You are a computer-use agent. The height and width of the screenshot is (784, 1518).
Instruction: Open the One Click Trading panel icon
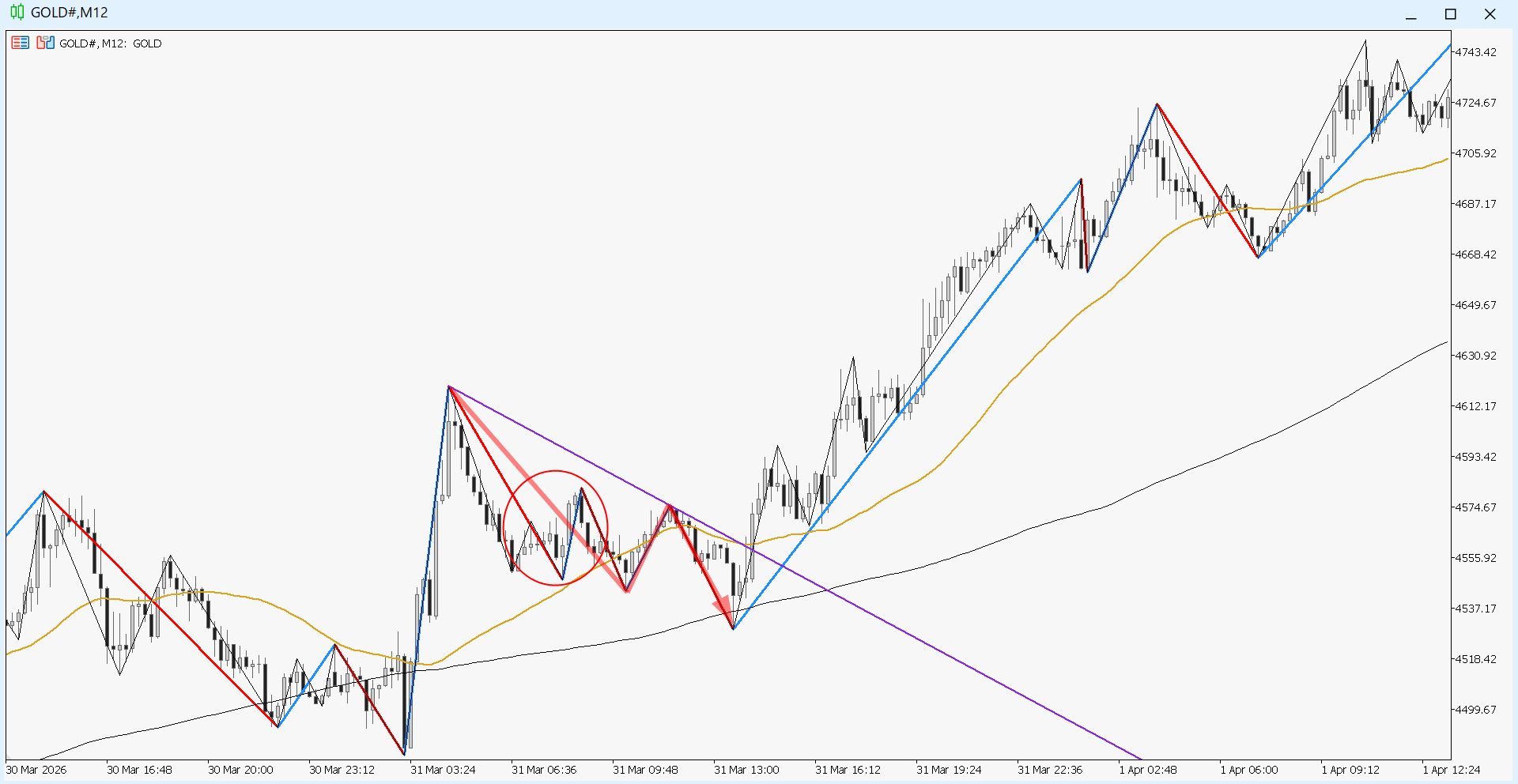(21, 43)
